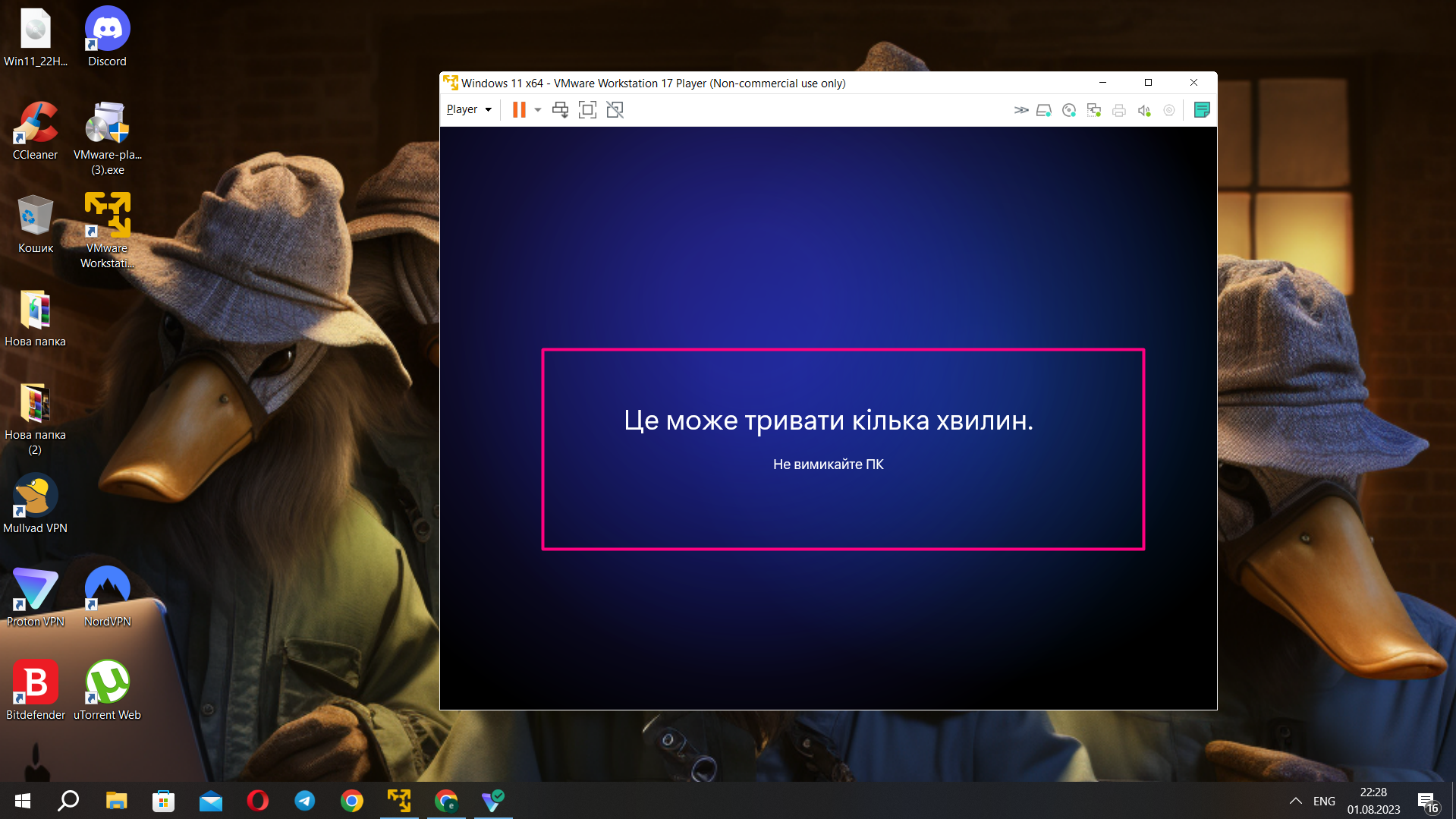Open the Нова папка (2) folder

point(36,419)
